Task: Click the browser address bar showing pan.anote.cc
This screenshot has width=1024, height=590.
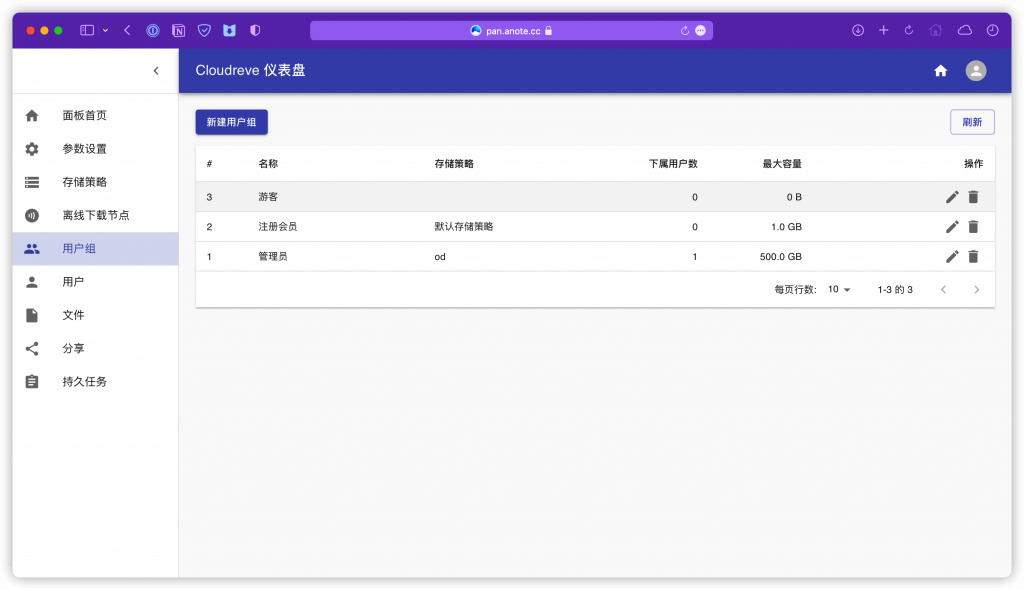Action: pos(512,29)
